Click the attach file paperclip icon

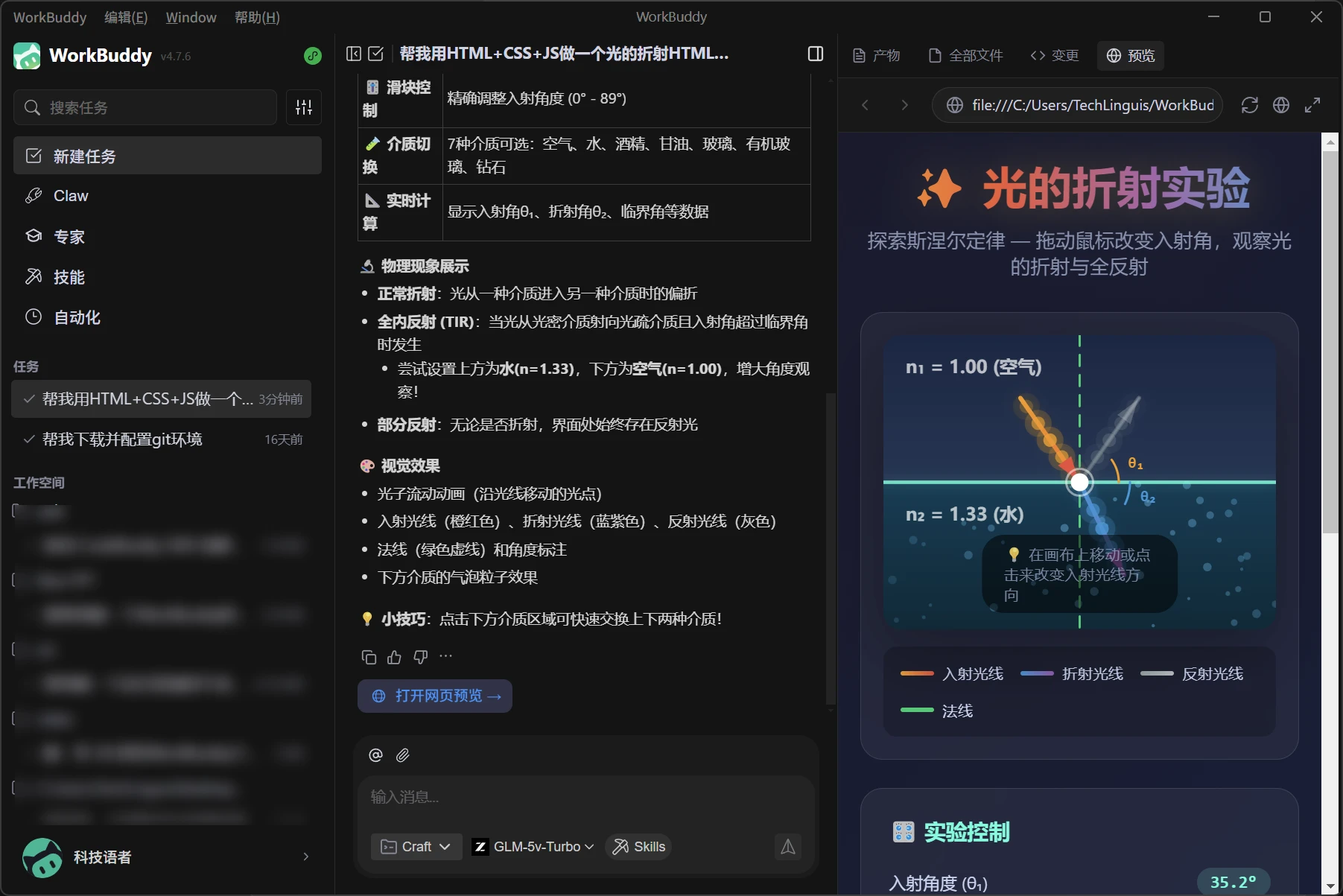point(403,755)
